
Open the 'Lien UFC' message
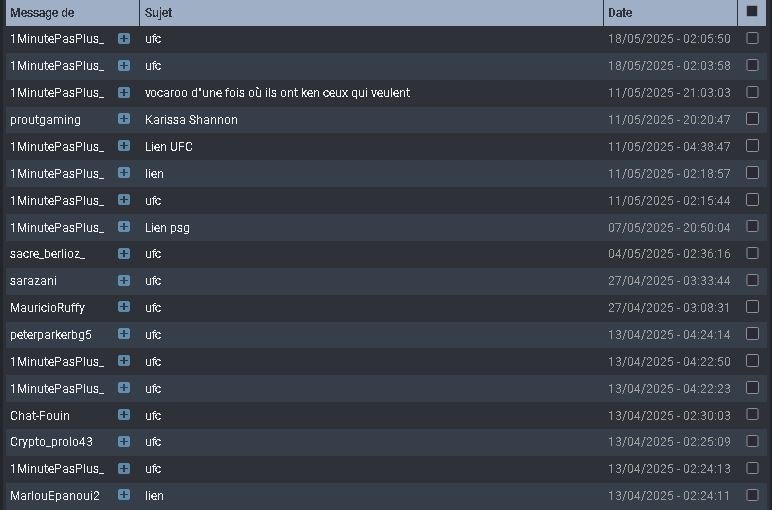coord(168,147)
